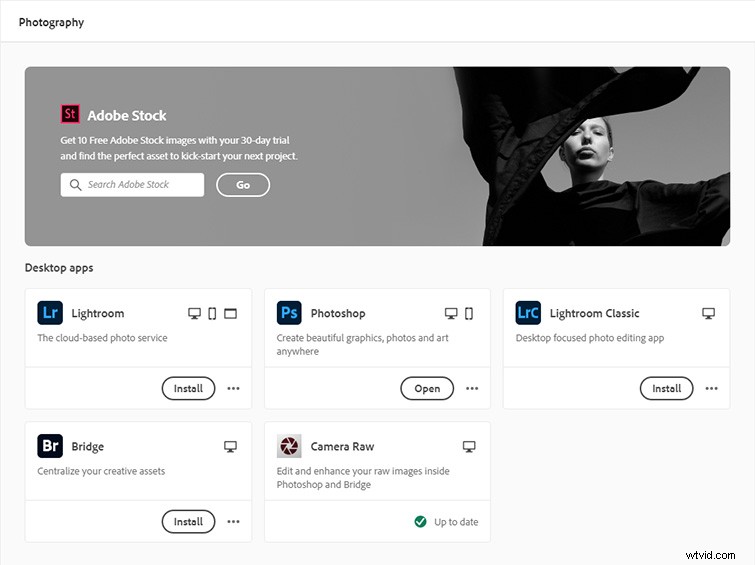This screenshot has height=565, width=755.
Task: Click Camera Raw's desktop platform icon
Action: 469,447
